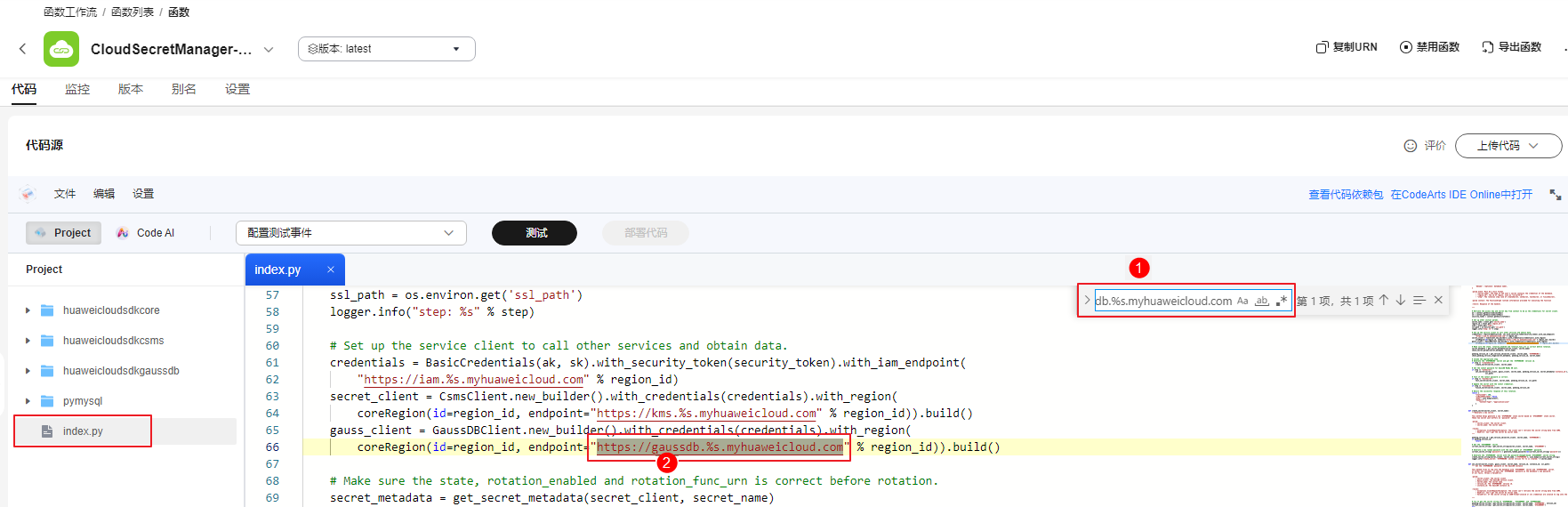The width and height of the screenshot is (1568, 507).
Task: Click the iam endpoint URL on line 62
Action: click(473, 380)
